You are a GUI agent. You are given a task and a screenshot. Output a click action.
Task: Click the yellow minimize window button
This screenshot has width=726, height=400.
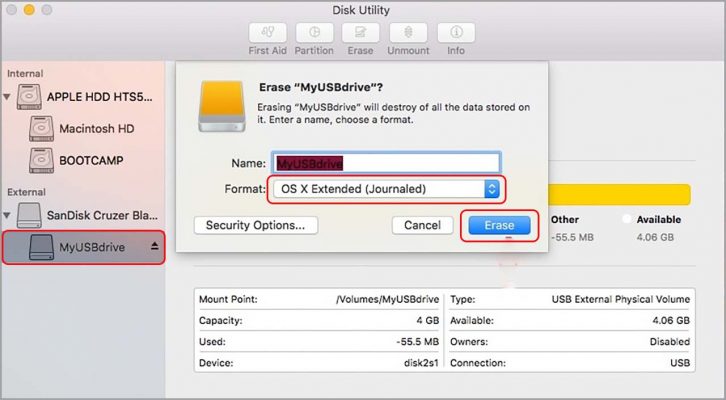pyautogui.click(x=29, y=10)
